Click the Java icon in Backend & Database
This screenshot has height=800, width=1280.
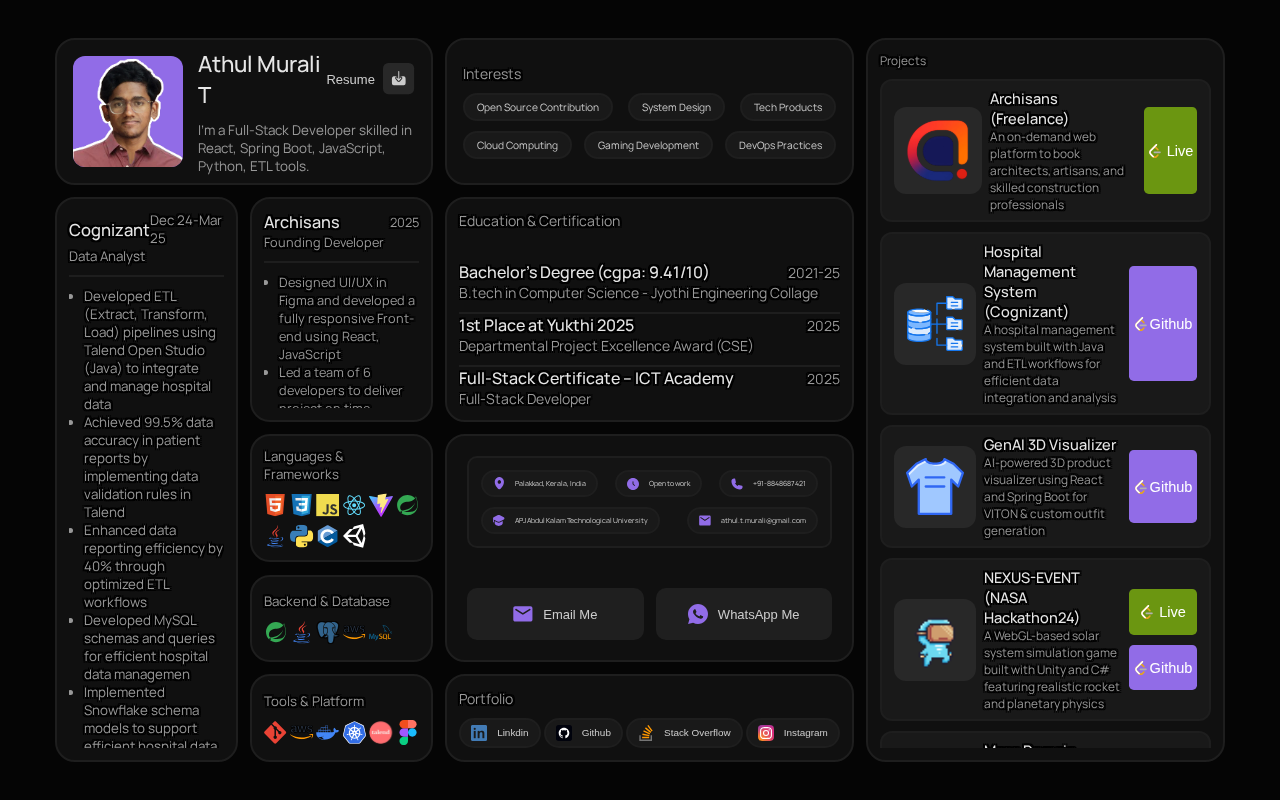click(301, 632)
